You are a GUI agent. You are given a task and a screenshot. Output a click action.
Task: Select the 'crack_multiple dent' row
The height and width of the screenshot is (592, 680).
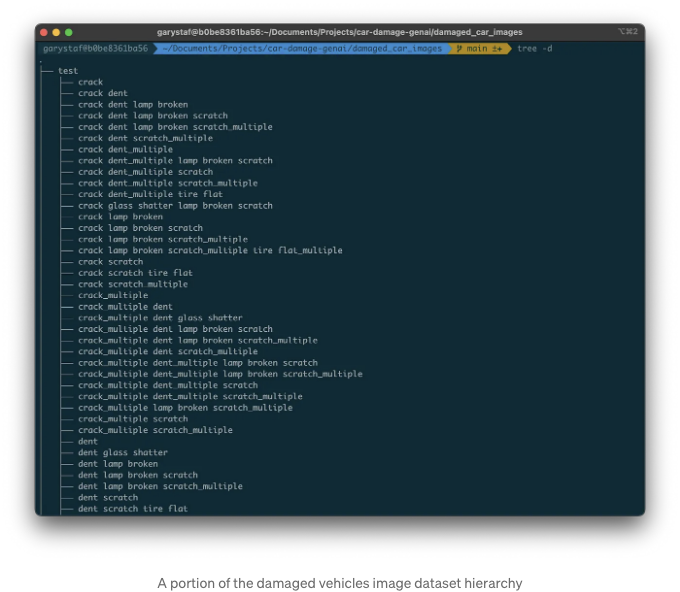pyautogui.click(x=125, y=307)
